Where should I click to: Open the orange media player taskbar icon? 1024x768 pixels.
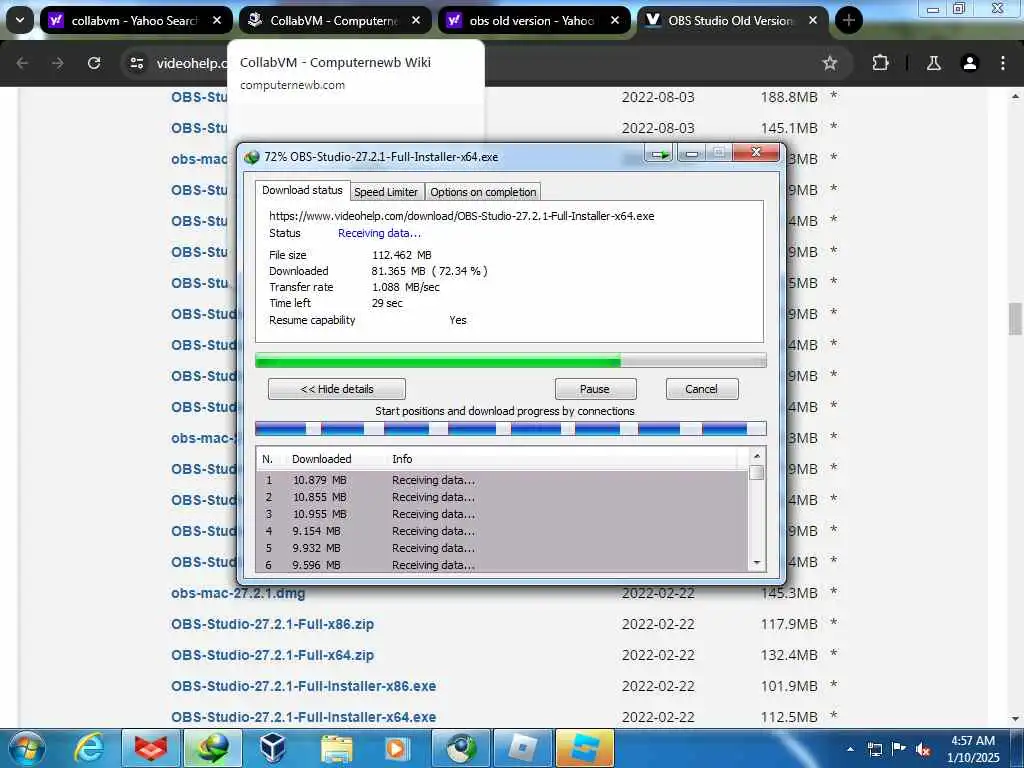397,748
